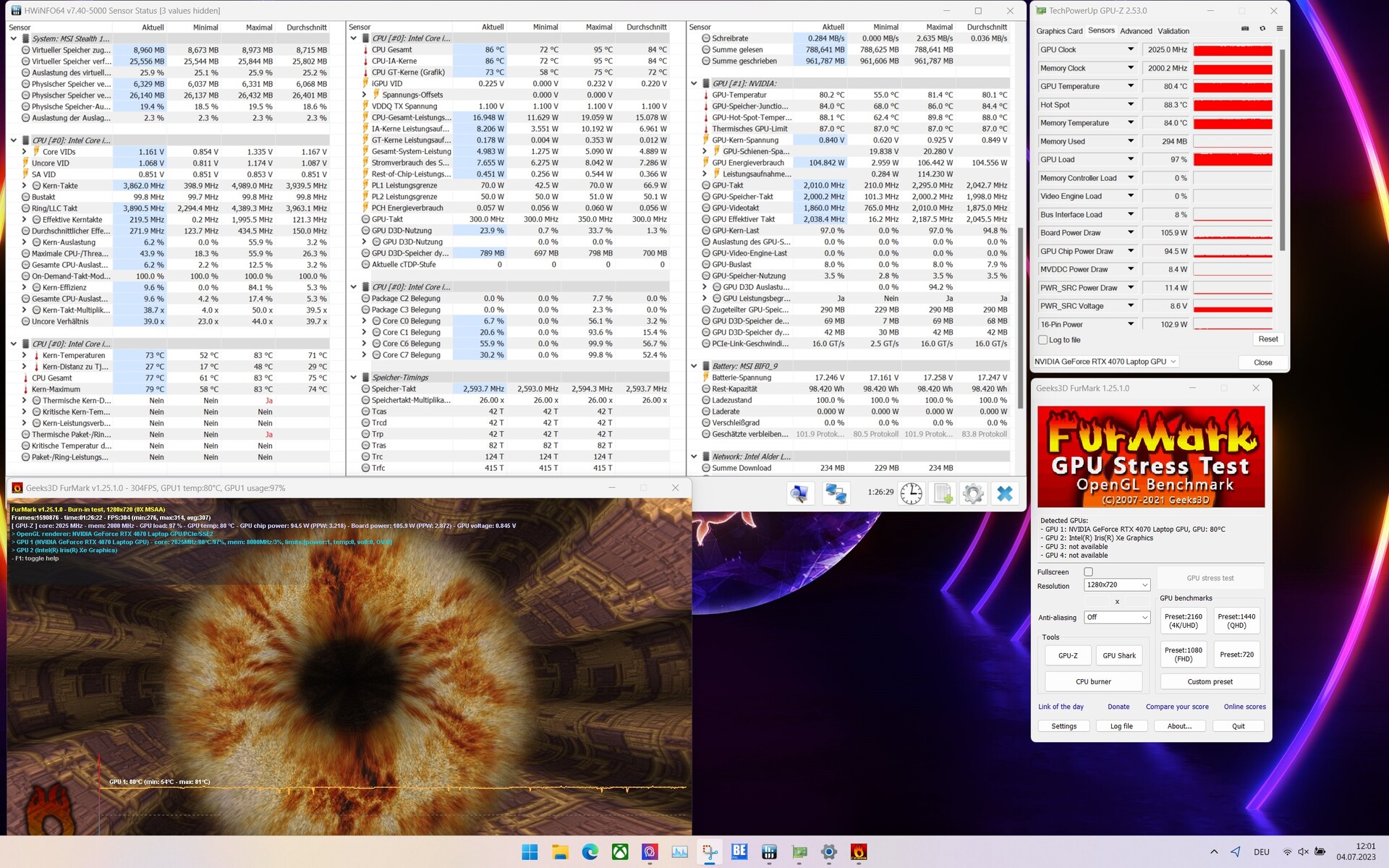The width and height of the screenshot is (1389, 868).
Task: Click the blue X close sensors icon
Action: [x=1005, y=493]
